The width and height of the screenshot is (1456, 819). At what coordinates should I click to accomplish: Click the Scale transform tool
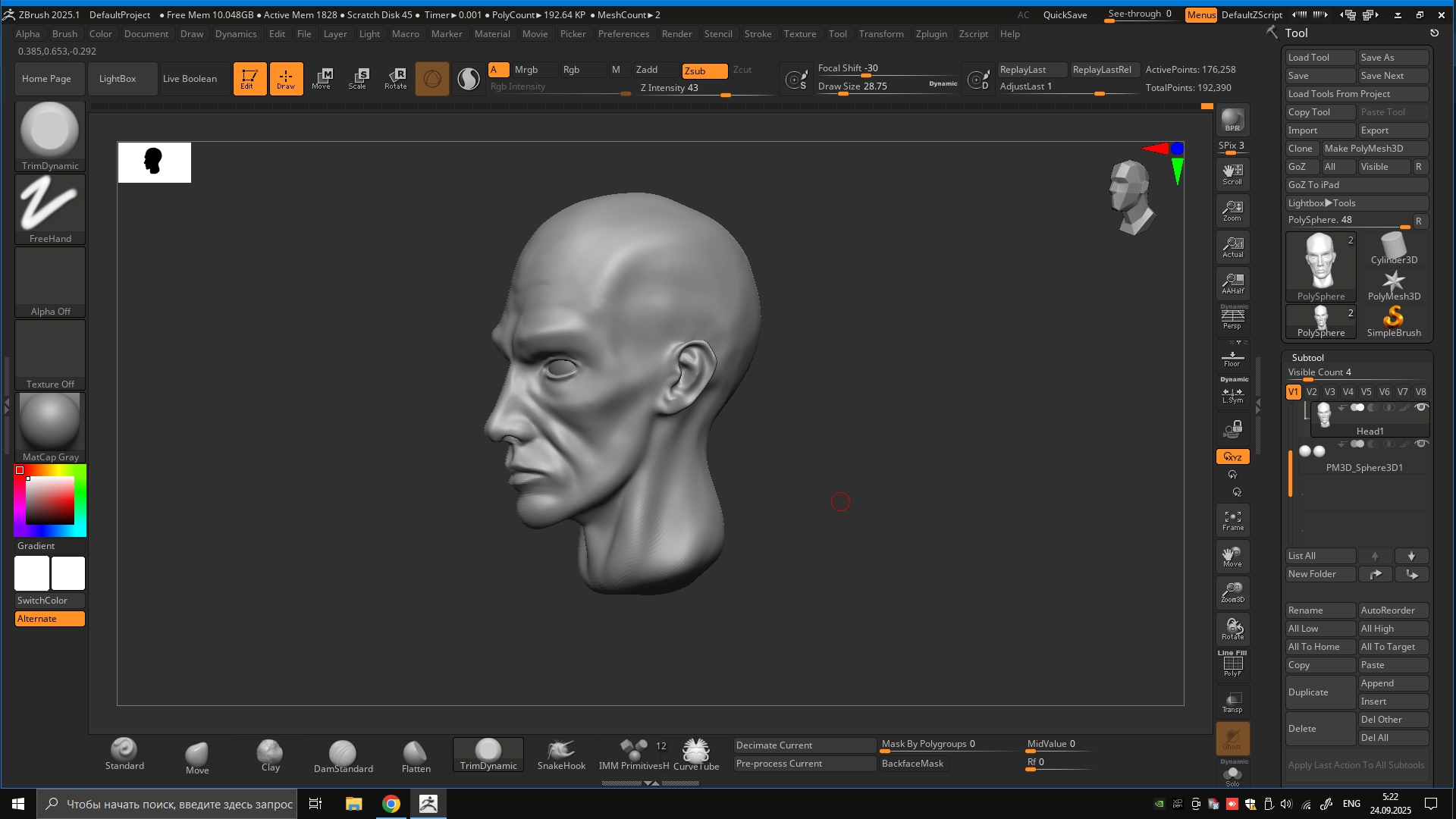tap(358, 78)
